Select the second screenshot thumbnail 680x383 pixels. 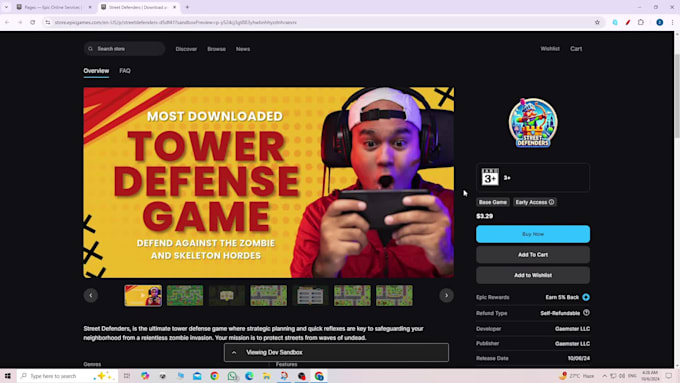click(185, 295)
